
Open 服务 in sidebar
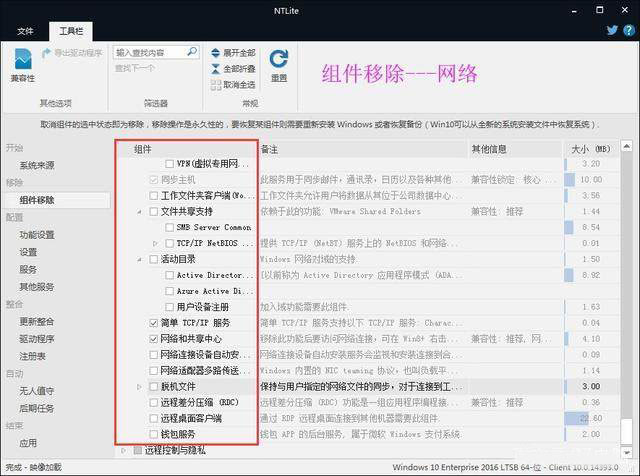28,269
